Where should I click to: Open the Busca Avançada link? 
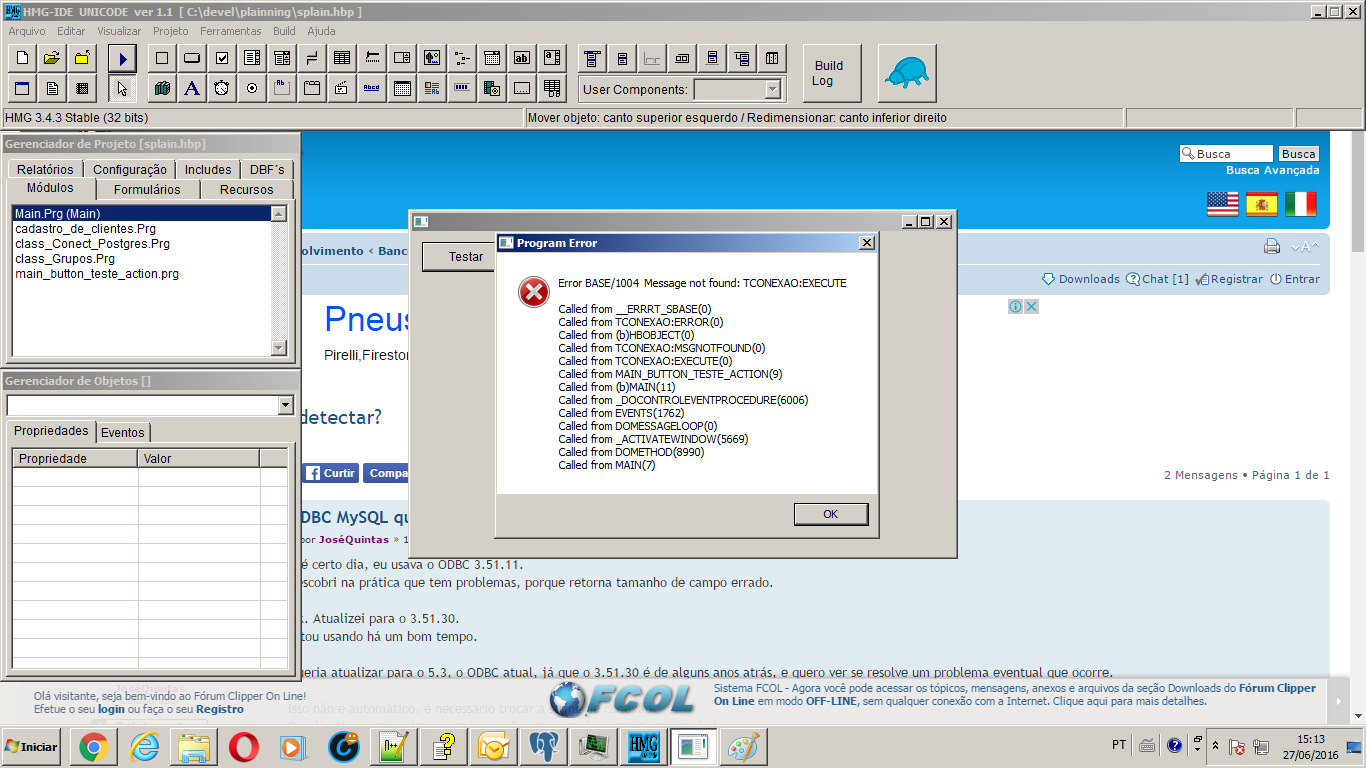point(1273,170)
